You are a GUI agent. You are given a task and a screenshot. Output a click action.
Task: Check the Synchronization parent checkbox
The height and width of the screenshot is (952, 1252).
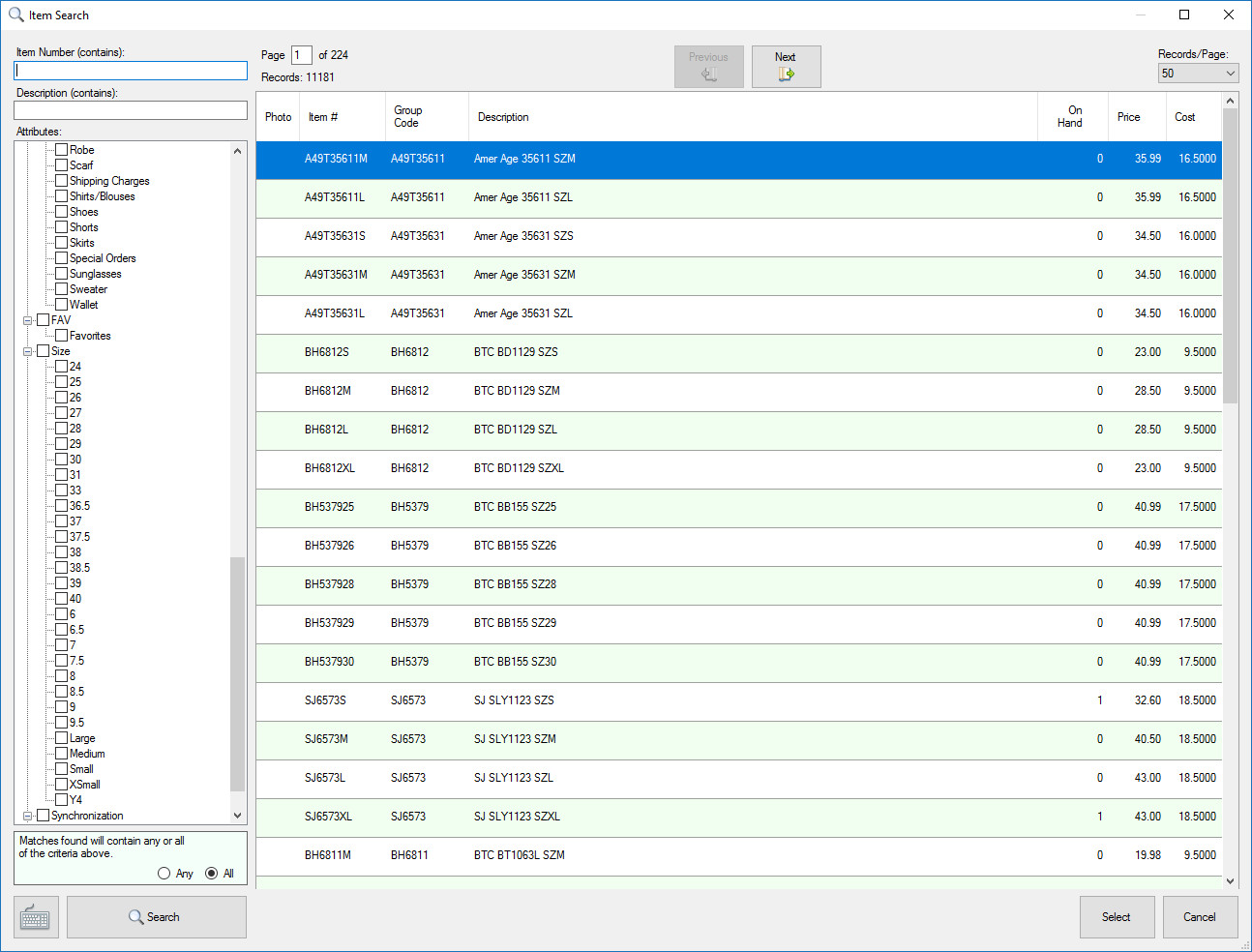(x=43, y=816)
